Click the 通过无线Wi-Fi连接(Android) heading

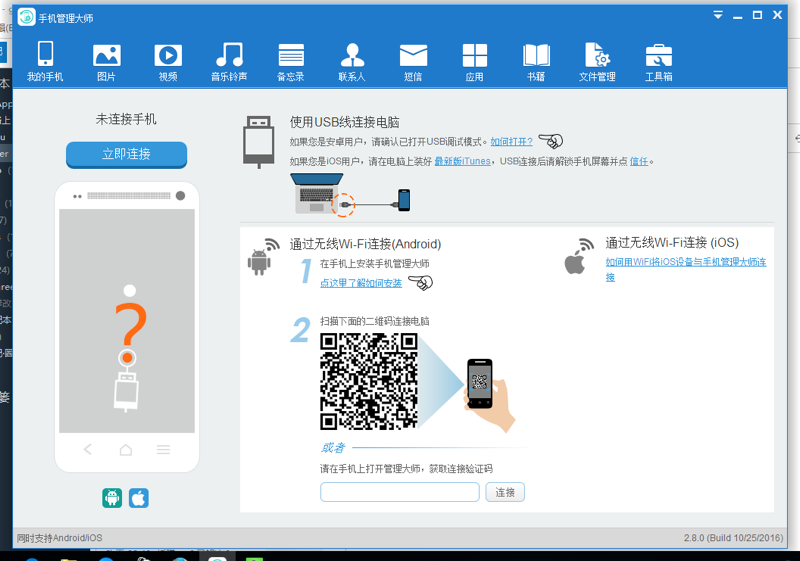click(365, 244)
